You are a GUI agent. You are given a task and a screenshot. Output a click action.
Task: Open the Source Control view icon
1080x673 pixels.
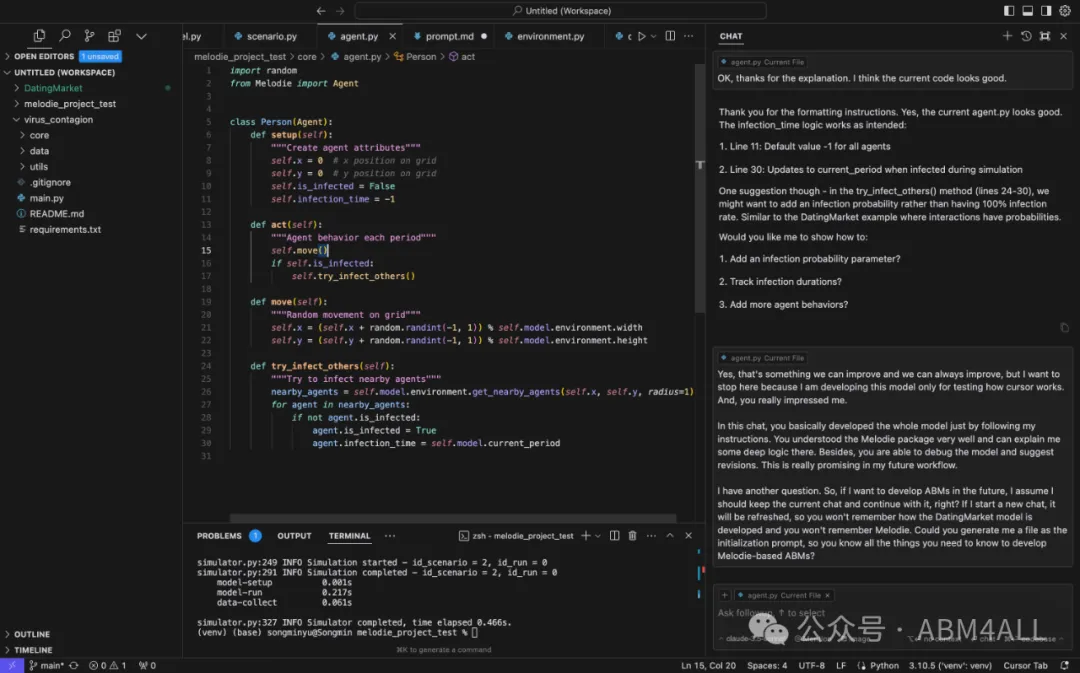click(89, 35)
